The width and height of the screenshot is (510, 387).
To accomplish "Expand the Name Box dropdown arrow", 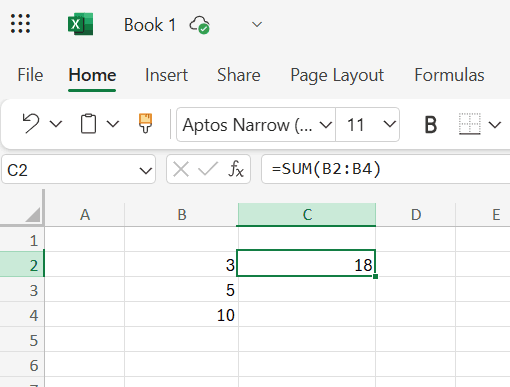I will 146,171.
